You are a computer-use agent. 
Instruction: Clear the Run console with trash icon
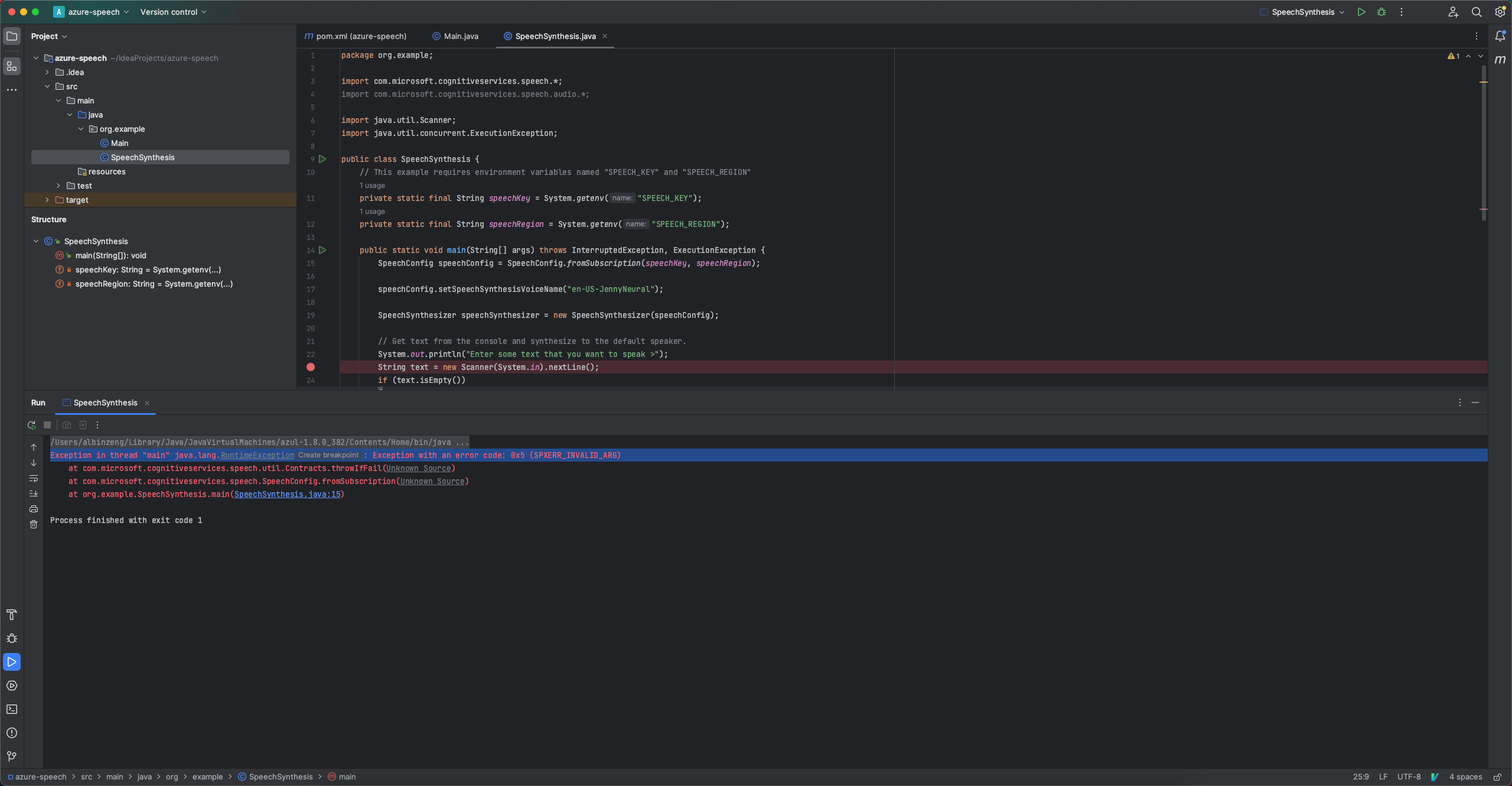(34, 524)
